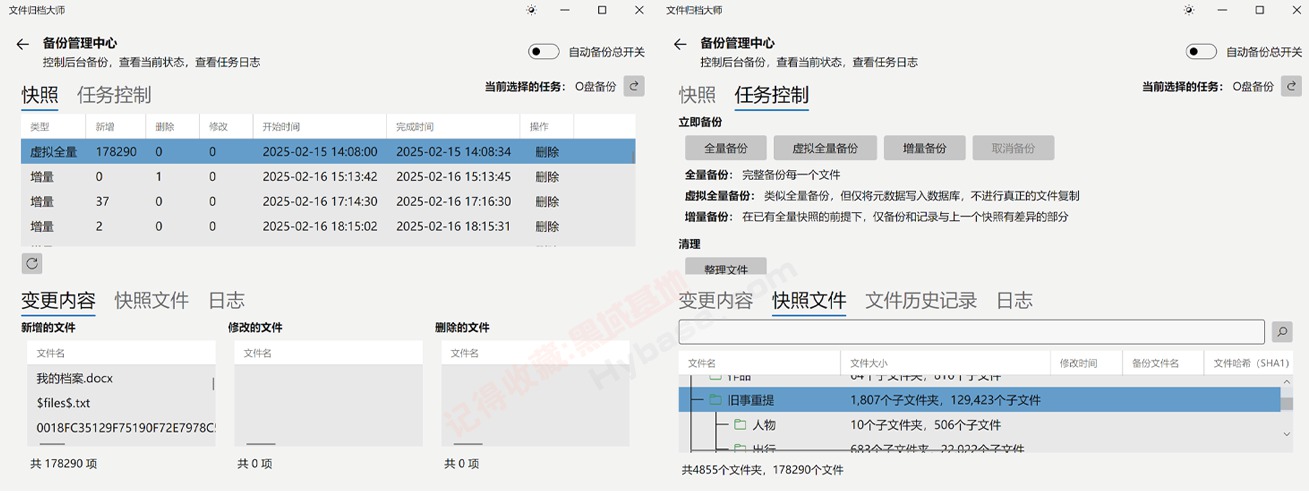
Task: Click the switch-task icon beside O盘备份 in right window
Action: (1291, 86)
